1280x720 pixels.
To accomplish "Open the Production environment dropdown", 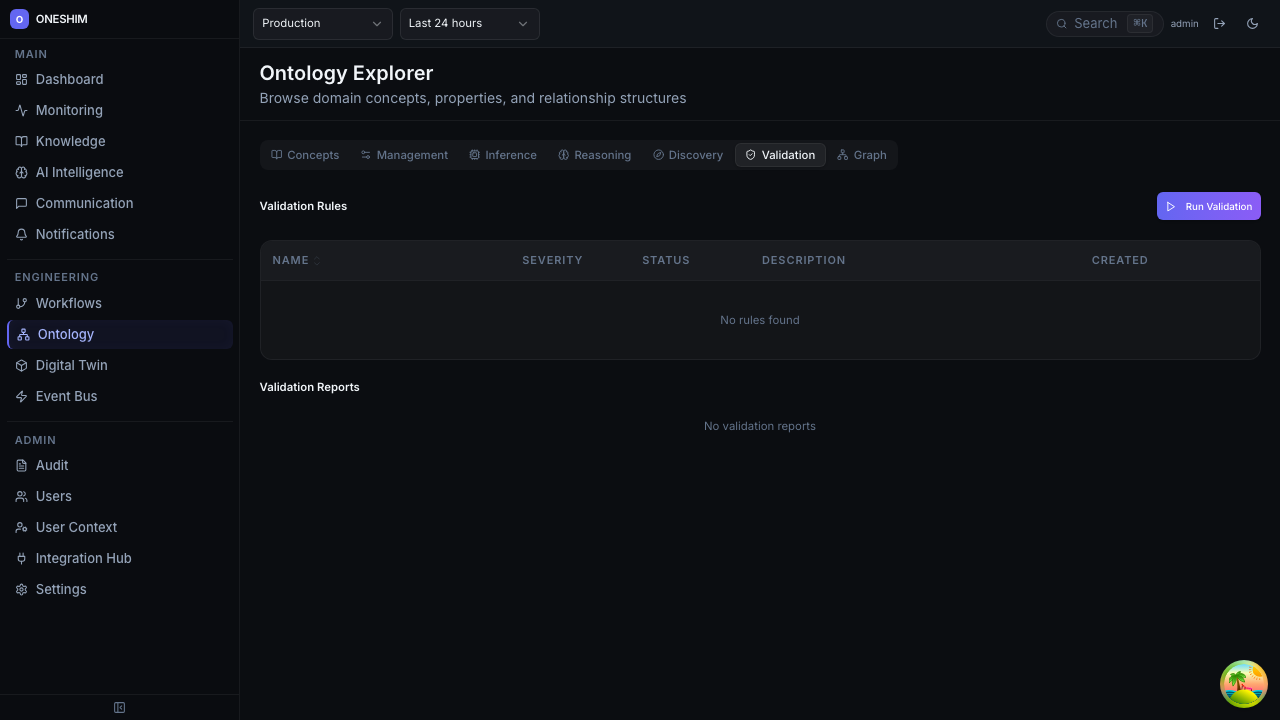I will [x=322, y=23].
